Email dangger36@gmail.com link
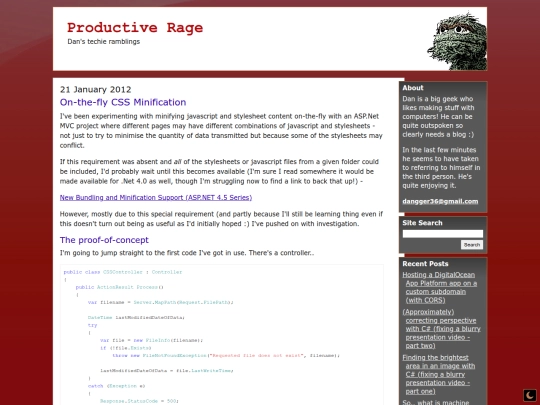 [x=440, y=201]
